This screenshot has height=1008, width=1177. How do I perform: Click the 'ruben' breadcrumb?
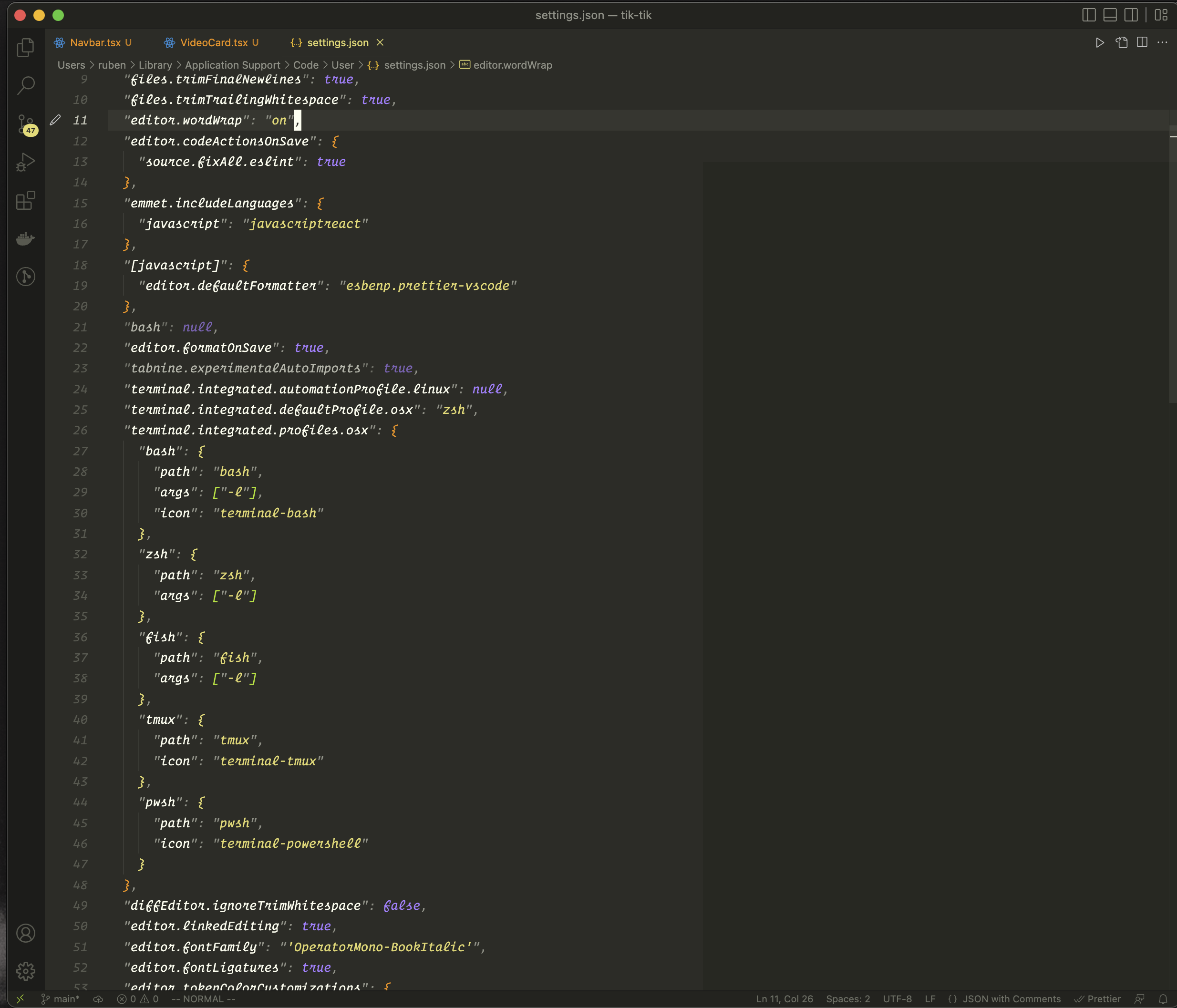tap(111, 65)
